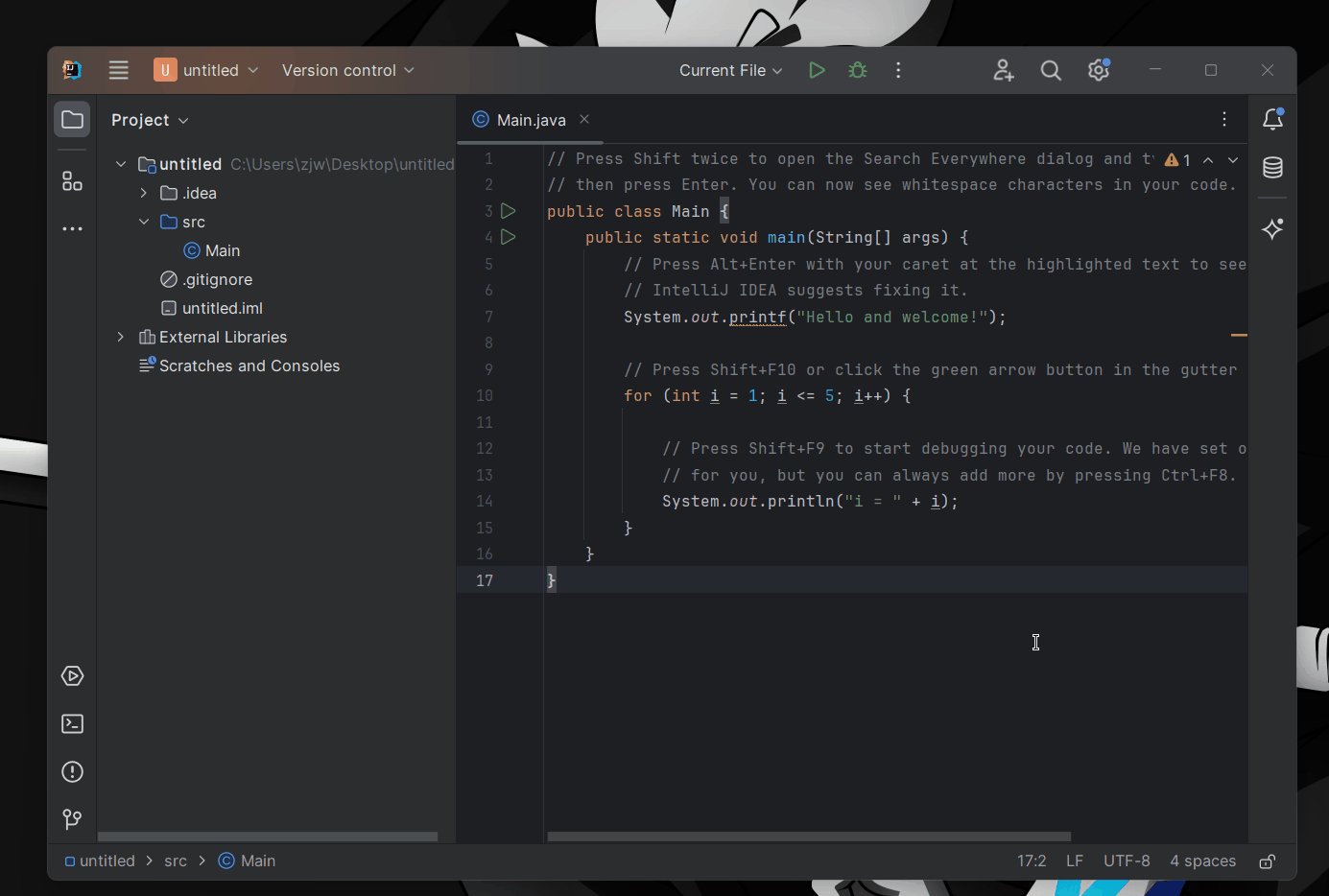Open the Version control dropdown
This screenshot has width=1329, height=896.
tap(348, 70)
